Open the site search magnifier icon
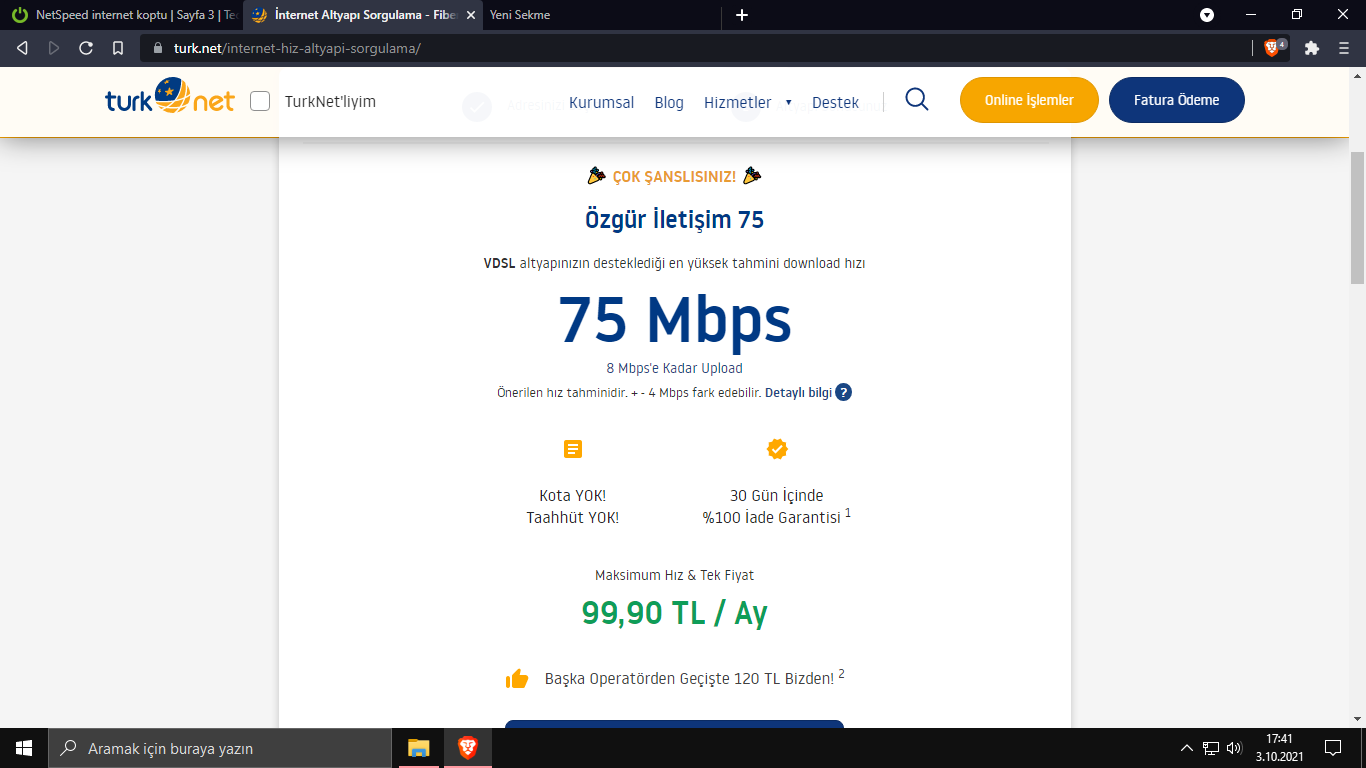The width and height of the screenshot is (1366, 768). tap(916, 99)
